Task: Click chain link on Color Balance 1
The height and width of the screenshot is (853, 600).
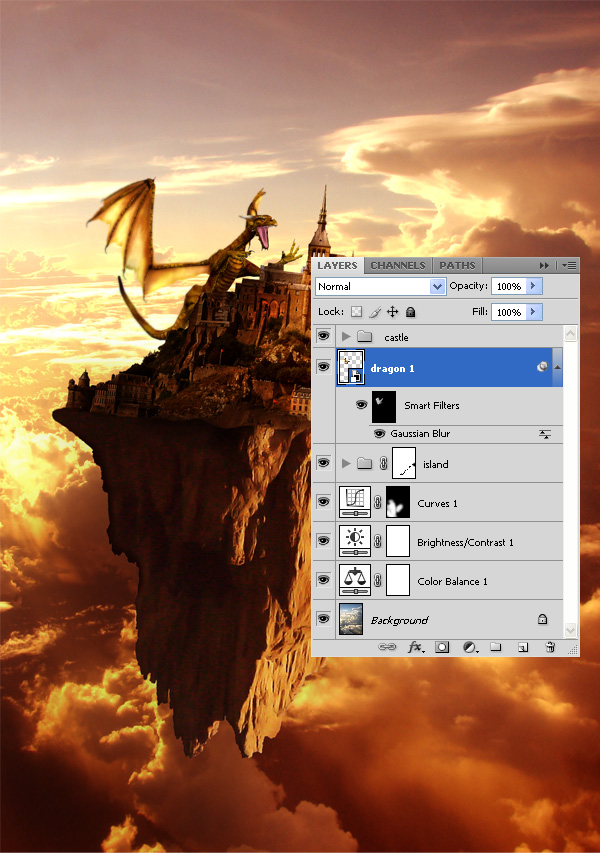Action: point(378,580)
